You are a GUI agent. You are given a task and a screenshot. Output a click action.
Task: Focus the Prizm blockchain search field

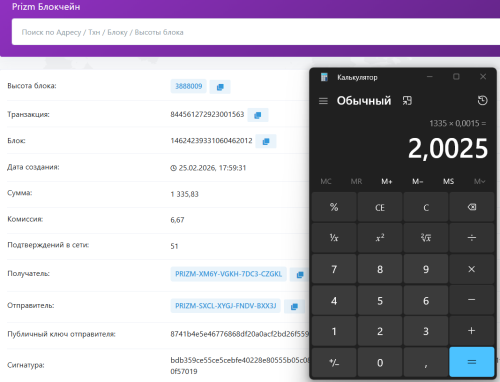[256, 32]
